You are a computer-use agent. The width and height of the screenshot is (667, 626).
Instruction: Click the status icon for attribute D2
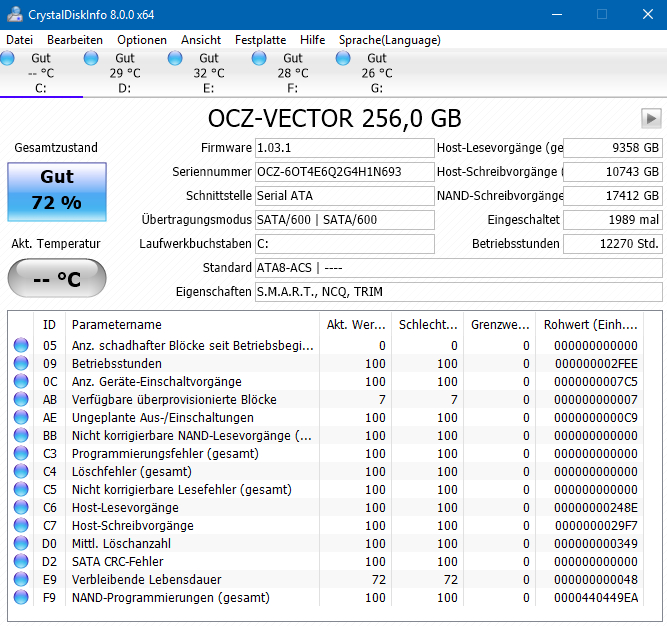(x=21, y=561)
